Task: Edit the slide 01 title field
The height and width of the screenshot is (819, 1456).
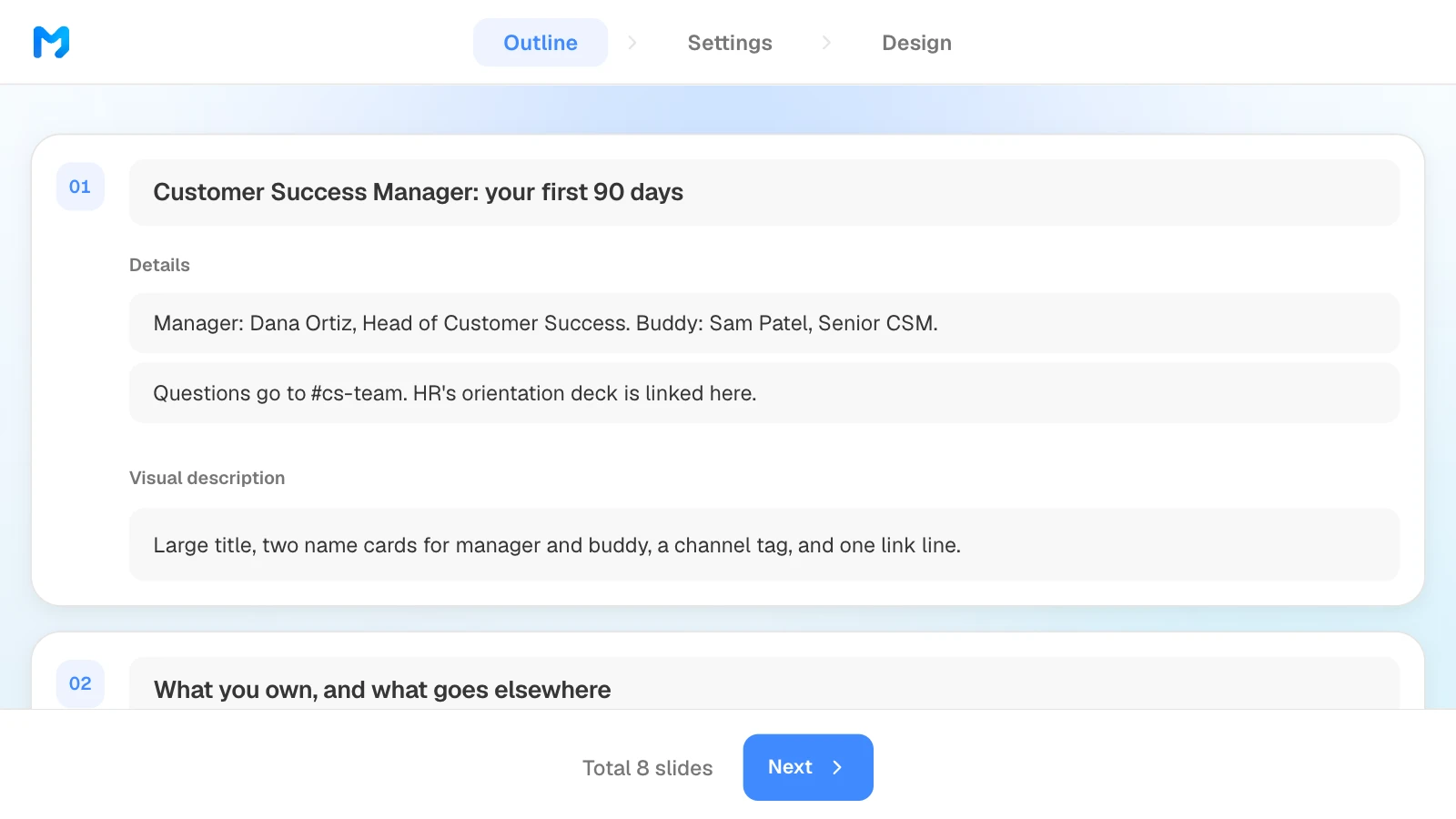Action: click(764, 192)
